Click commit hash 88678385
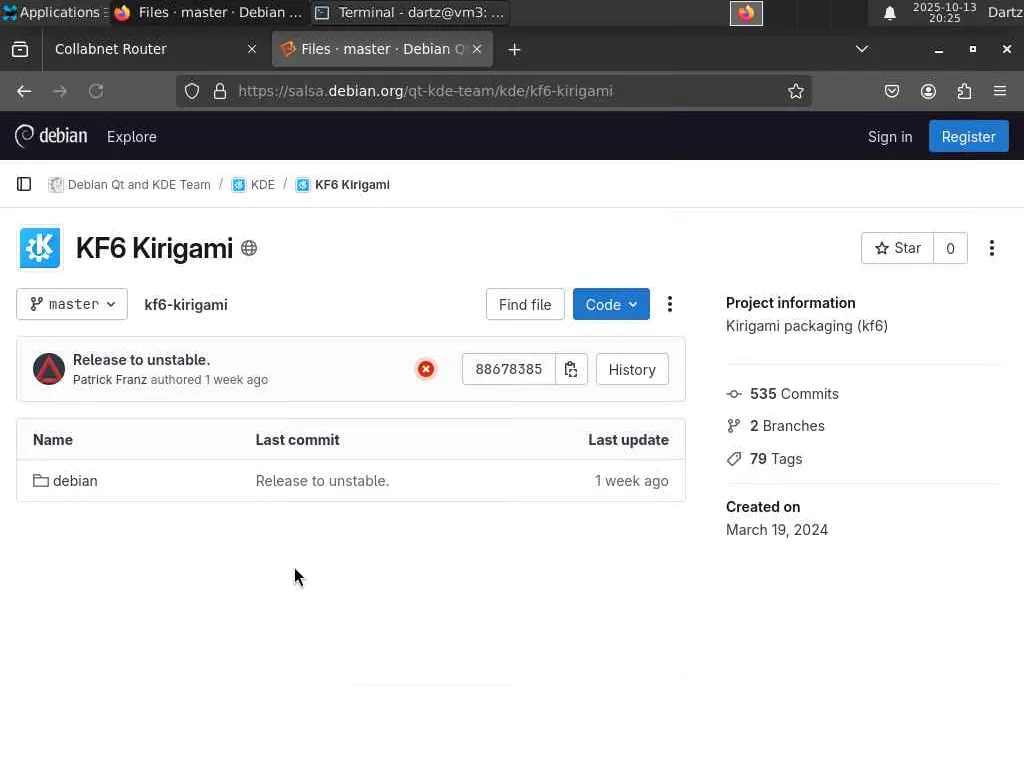The image size is (1024, 768). pyautogui.click(x=509, y=369)
